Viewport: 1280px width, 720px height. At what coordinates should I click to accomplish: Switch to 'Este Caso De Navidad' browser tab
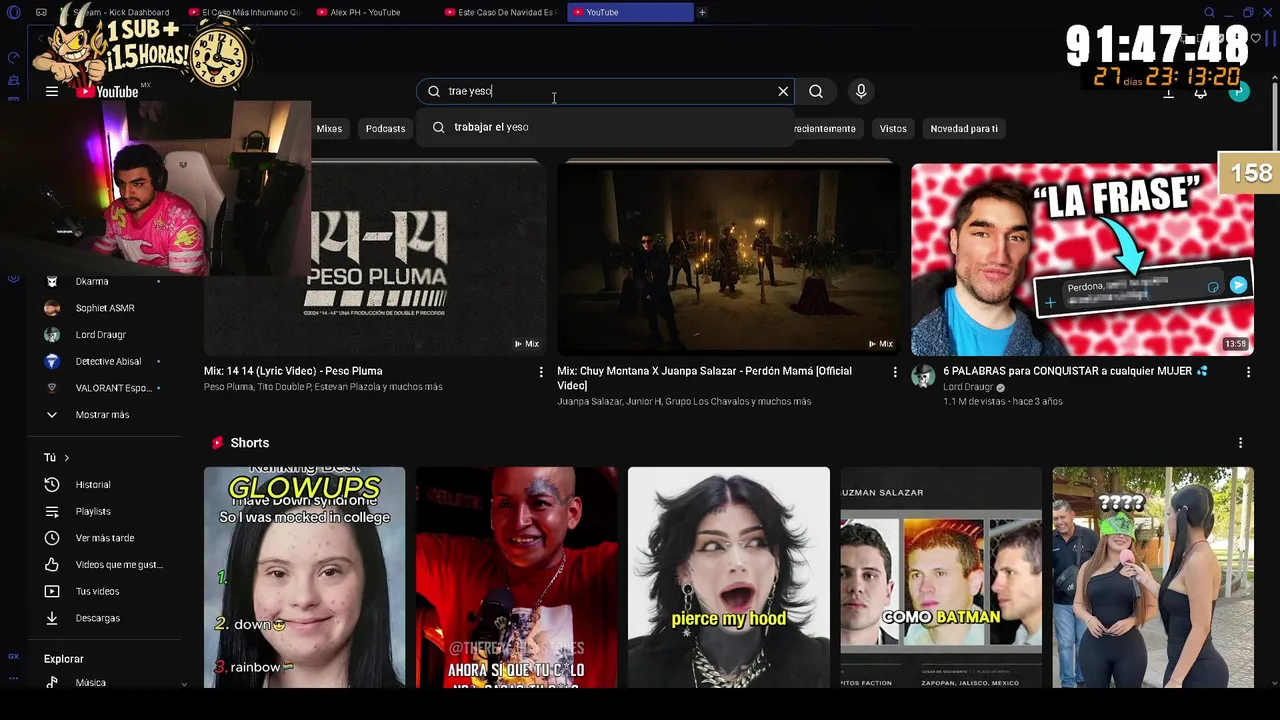501,12
